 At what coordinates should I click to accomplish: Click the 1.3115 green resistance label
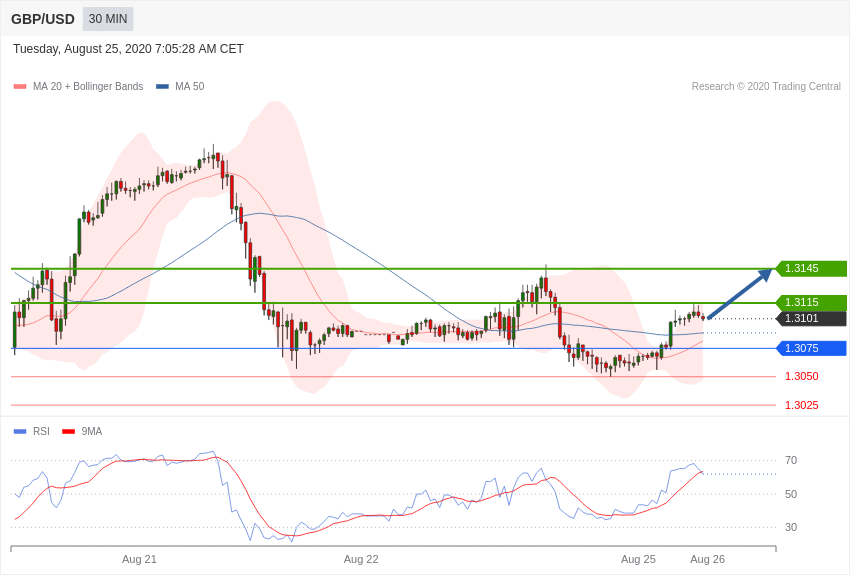click(810, 302)
